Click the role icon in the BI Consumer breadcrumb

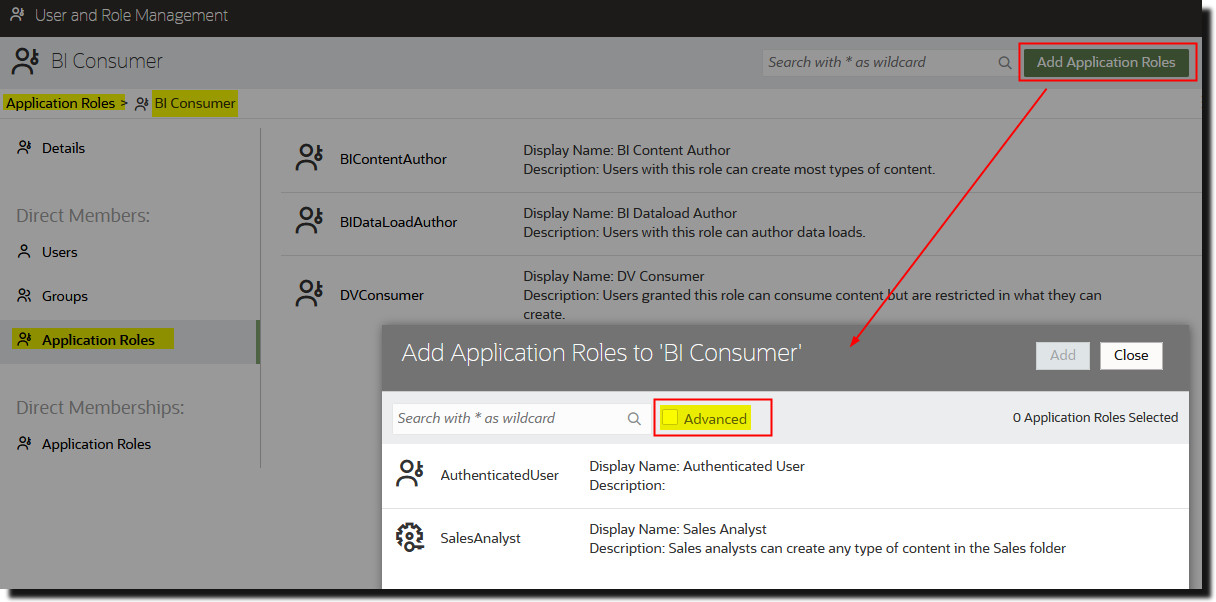(x=141, y=103)
